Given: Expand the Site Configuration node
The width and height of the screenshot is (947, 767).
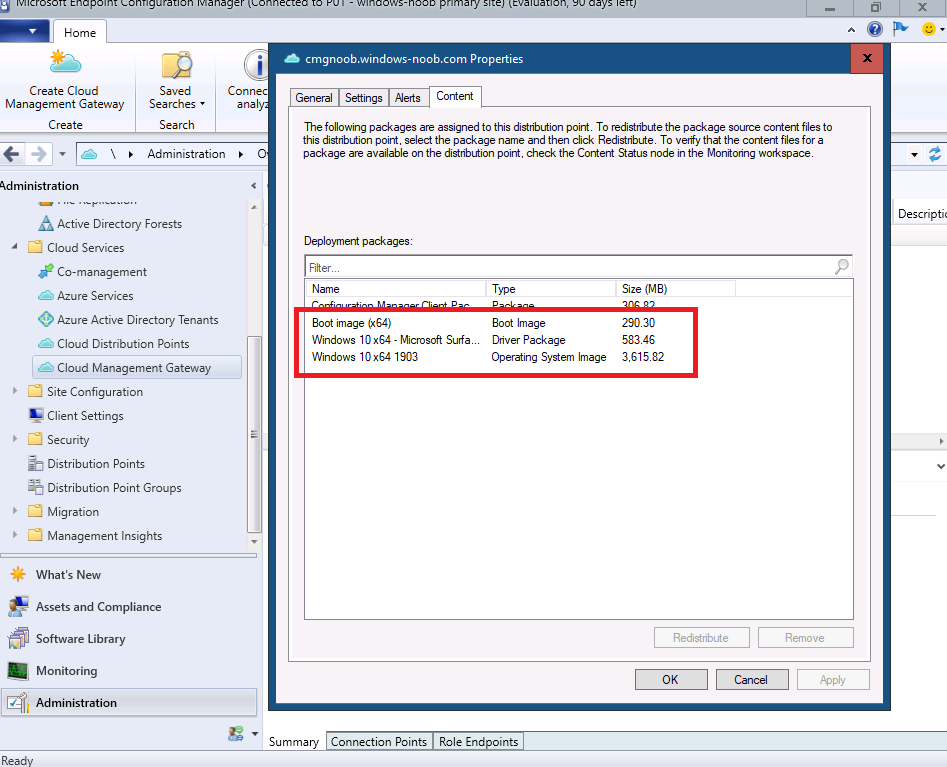Looking at the screenshot, I should pyautogui.click(x=14, y=391).
